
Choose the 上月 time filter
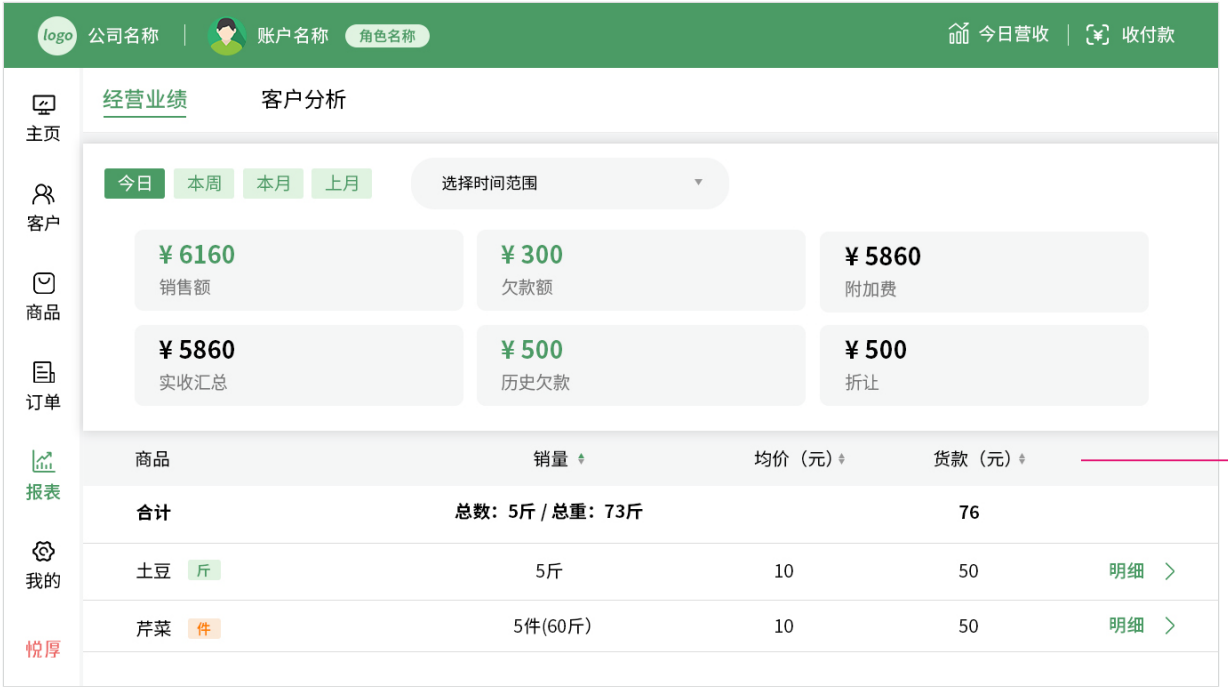(x=342, y=184)
